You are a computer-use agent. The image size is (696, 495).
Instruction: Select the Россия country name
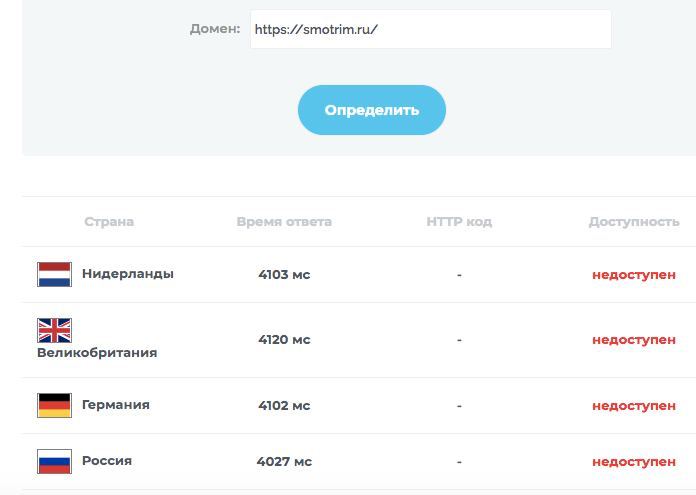click(x=107, y=461)
